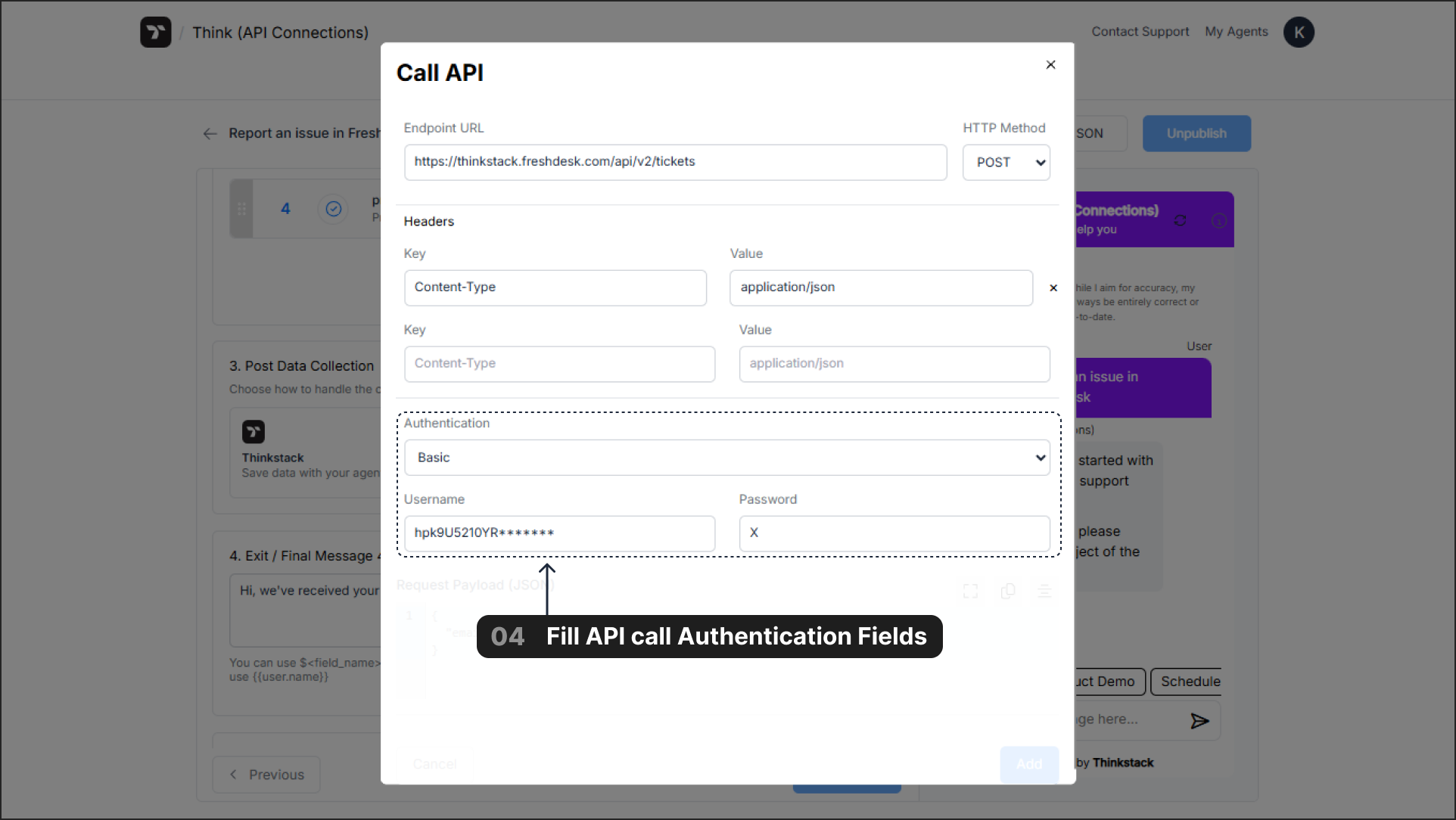
Task: Open the HTTP Method dropdown showing POST
Action: (1006, 162)
